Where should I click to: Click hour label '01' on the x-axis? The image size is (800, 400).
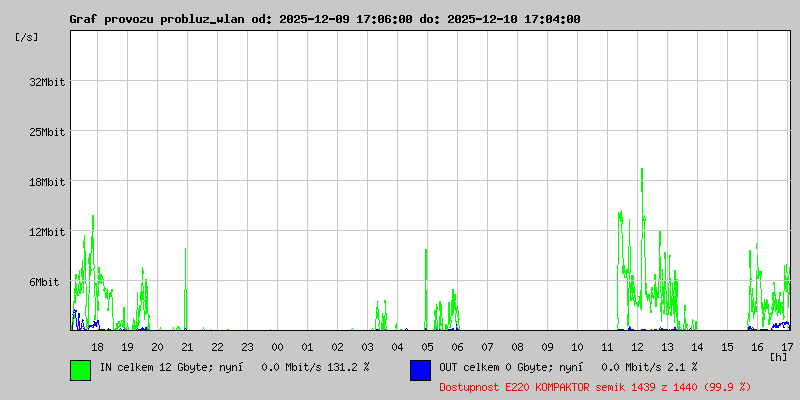point(307,347)
